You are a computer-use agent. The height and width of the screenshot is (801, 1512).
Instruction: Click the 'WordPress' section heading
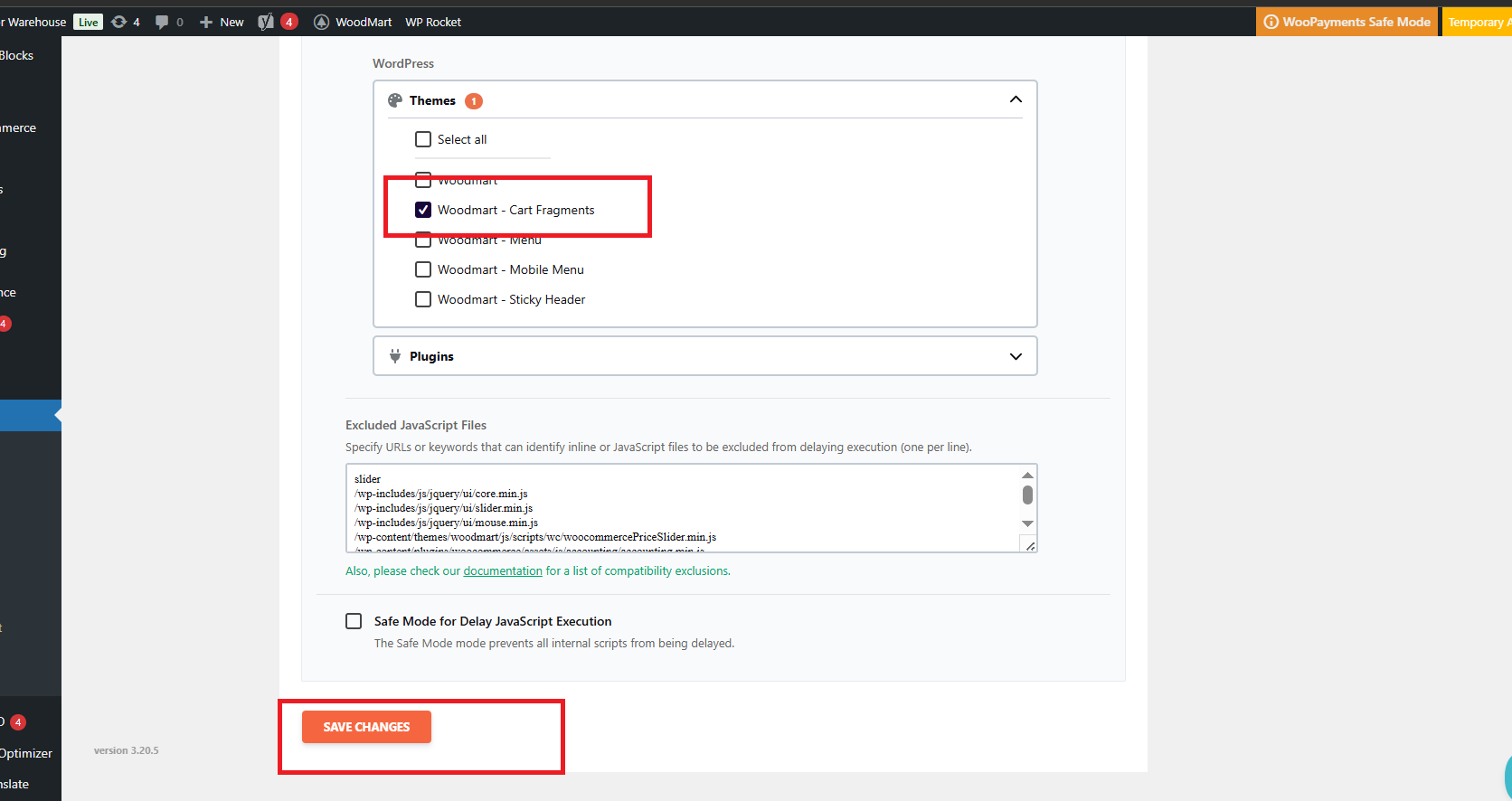pyautogui.click(x=403, y=63)
